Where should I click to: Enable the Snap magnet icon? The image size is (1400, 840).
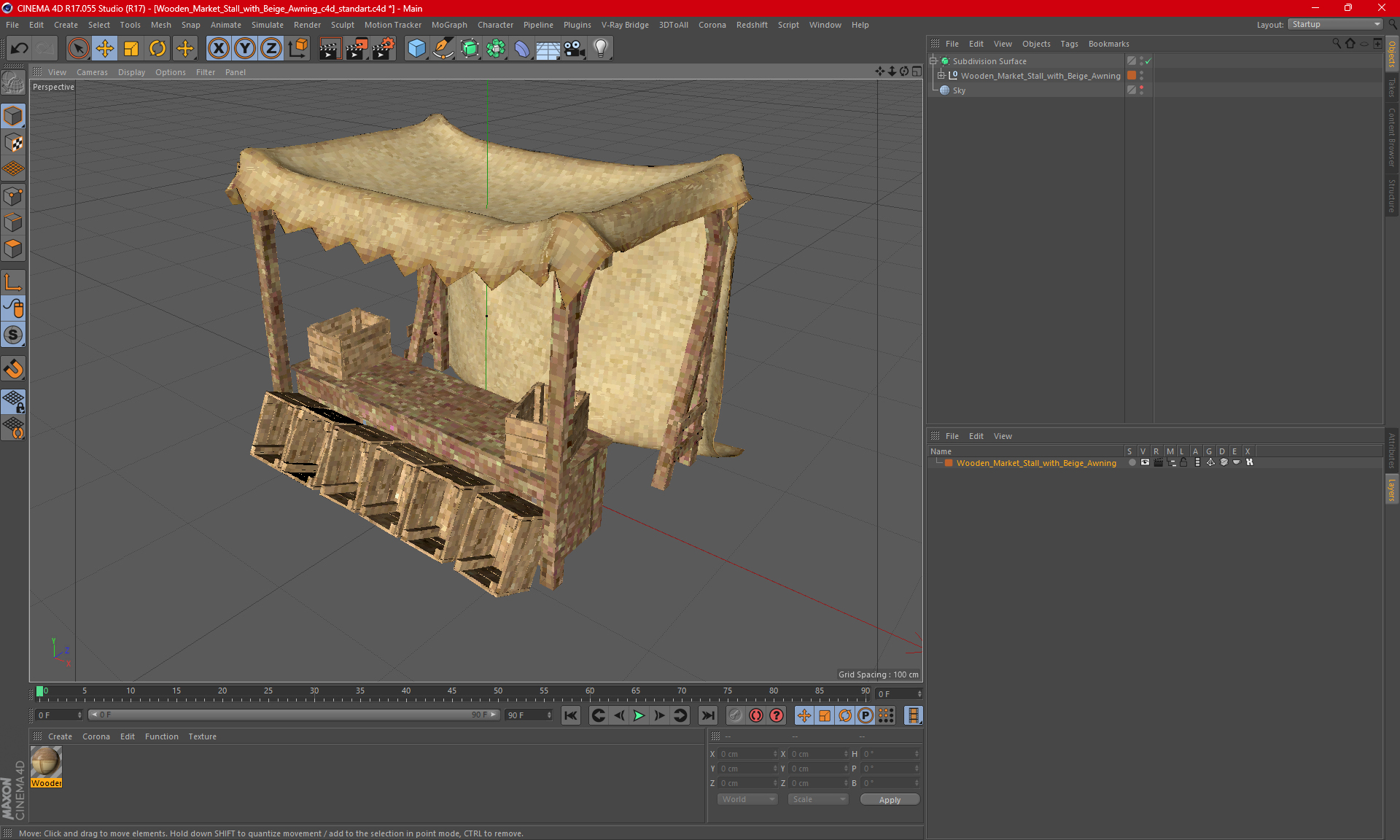click(13, 369)
